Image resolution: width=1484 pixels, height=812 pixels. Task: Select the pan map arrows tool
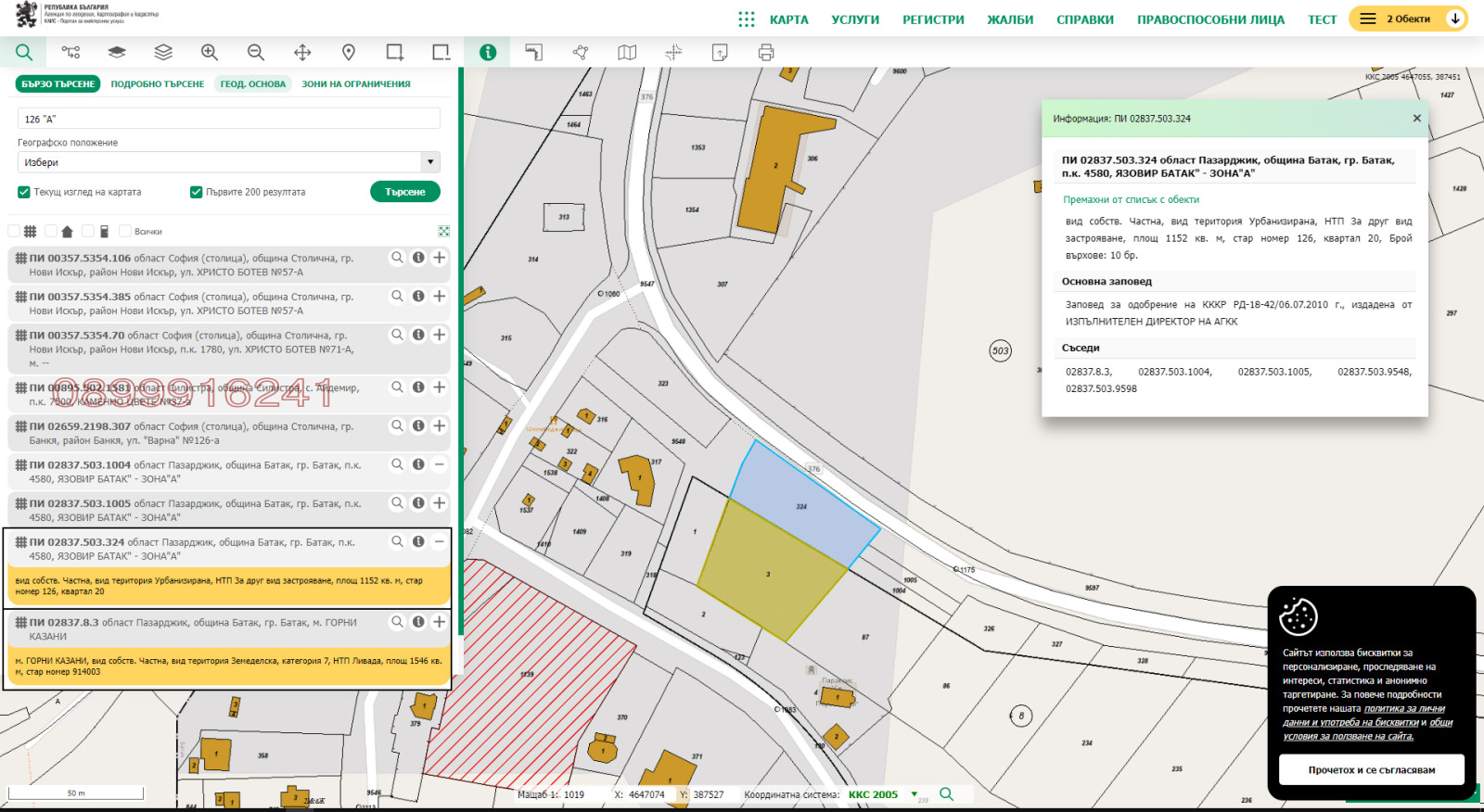302,53
